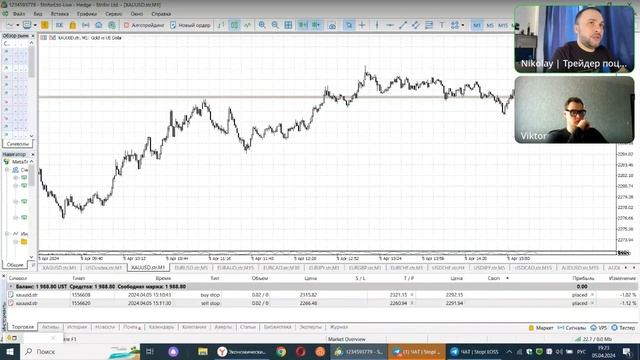This screenshot has height=360, width=640.
Task: Click the tile windows grid icon
Action: (288, 25)
